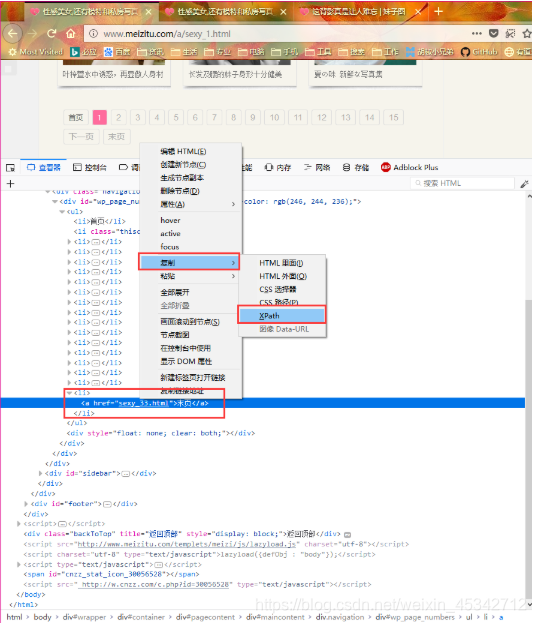The width and height of the screenshot is (536, 623).
Task: Select HTML 外面(O) in copy submenu
Action: (x=282, y=276)
